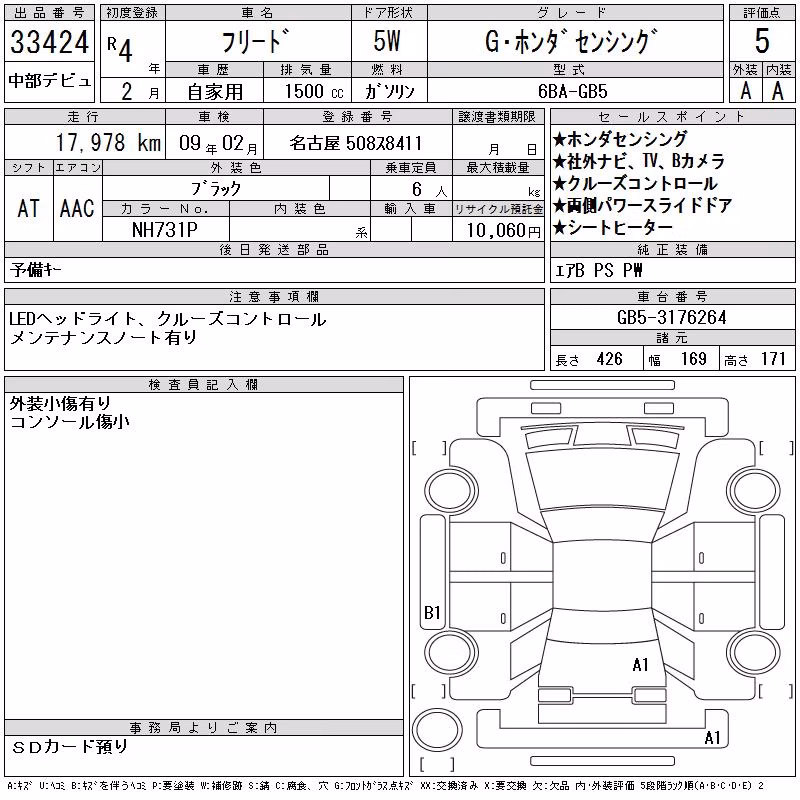Click inspector note 外装小傷有り
This screenshot has width=800, height=800.
(x=60, y=403)
